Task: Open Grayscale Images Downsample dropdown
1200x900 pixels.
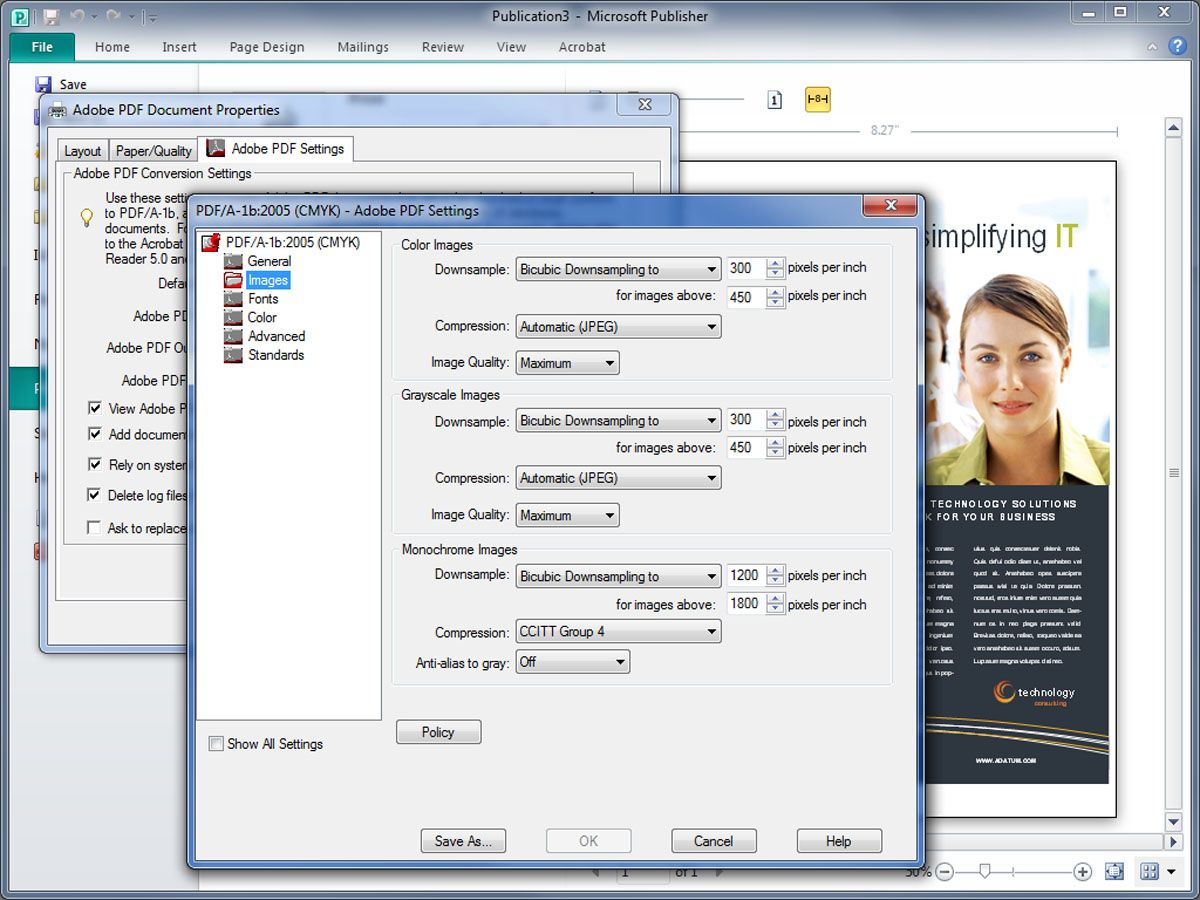Action: 618,421
